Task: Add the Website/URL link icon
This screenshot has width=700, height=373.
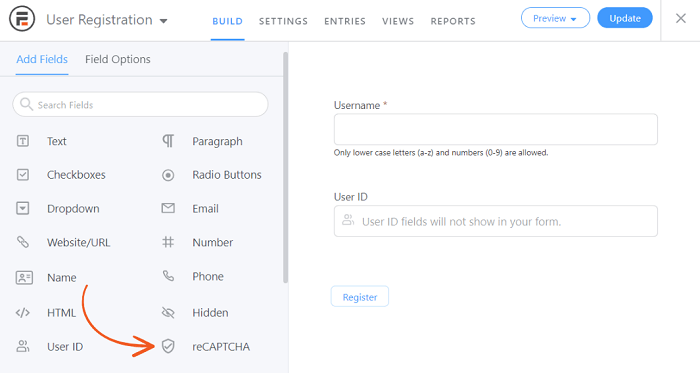Action: click(x=23, y=242)
